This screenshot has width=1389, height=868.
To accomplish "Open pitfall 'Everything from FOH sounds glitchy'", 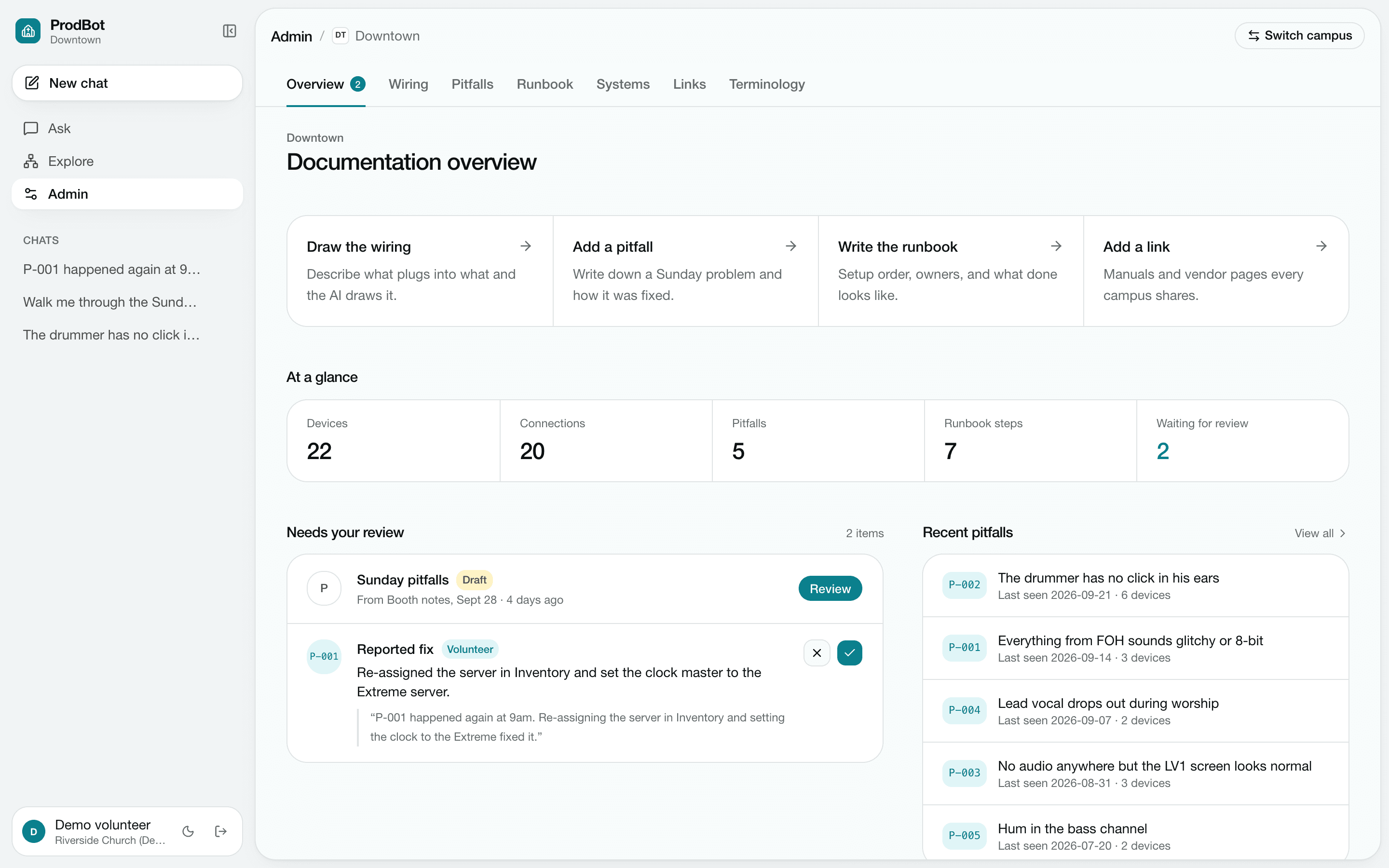I will tap(1135, 648).
